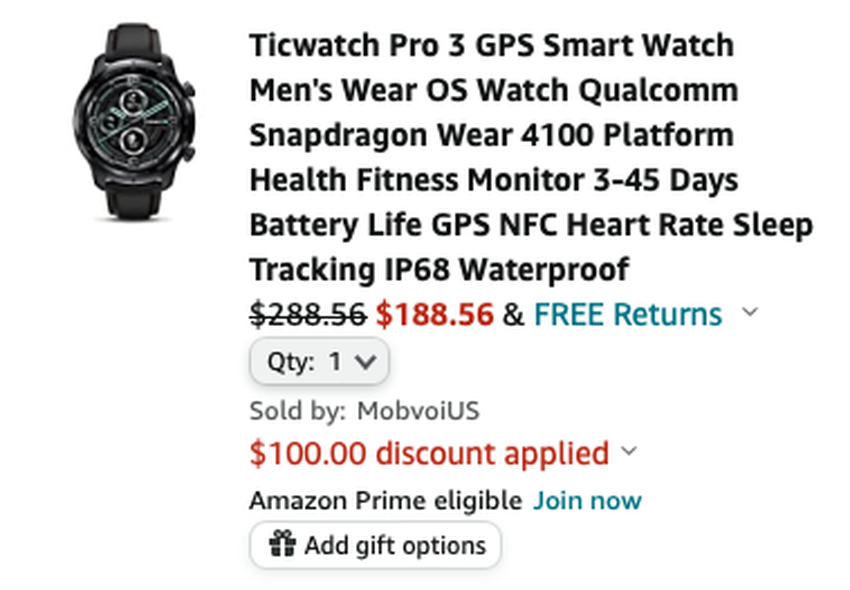
Task: Click the down arrow inside Qty selector
Action: point(366,362)
